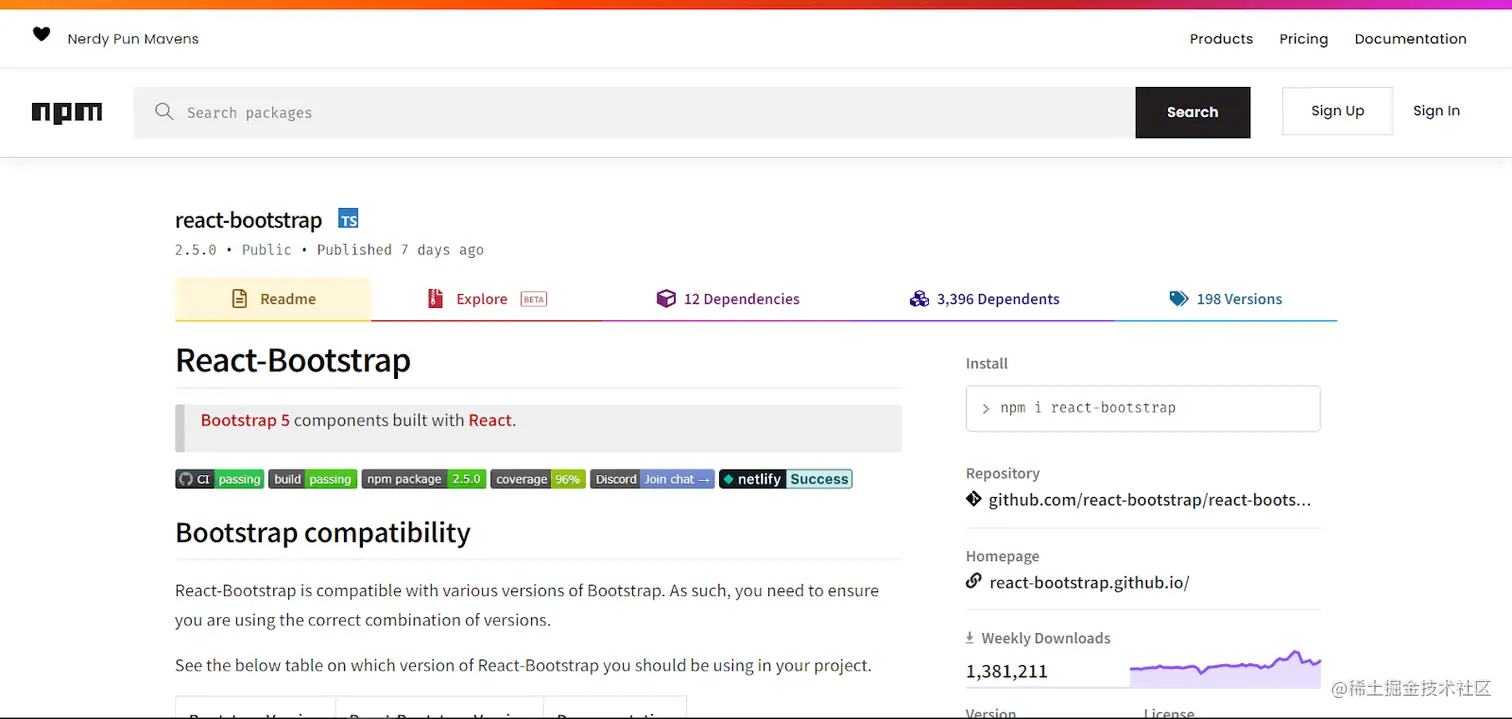This screenshot has height=719, width=1512.
Task: Open the CI passing badge
Action: (220, 479)
